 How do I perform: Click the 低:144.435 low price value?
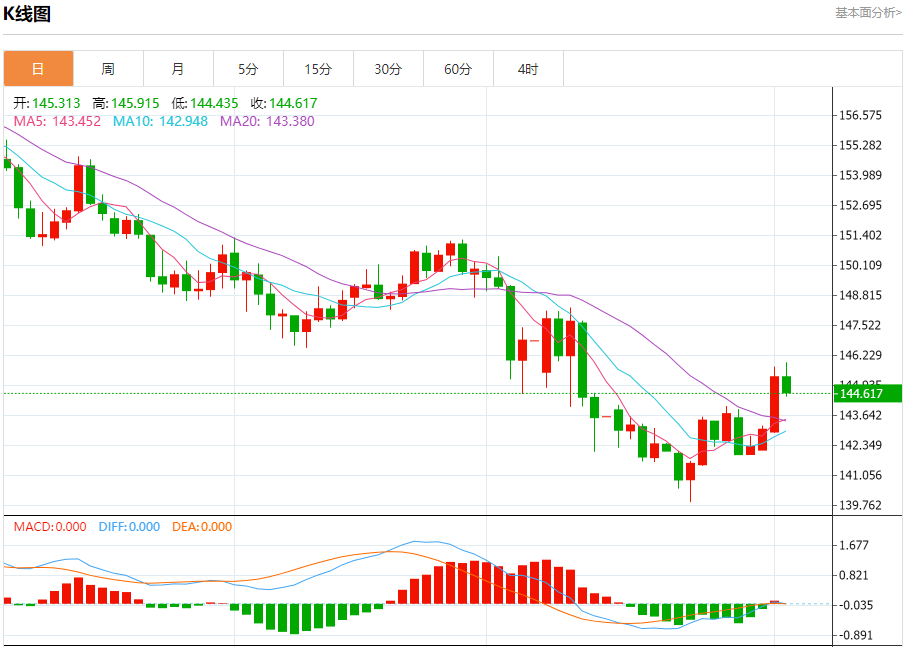pyautogui.click(x=205, y=103)
